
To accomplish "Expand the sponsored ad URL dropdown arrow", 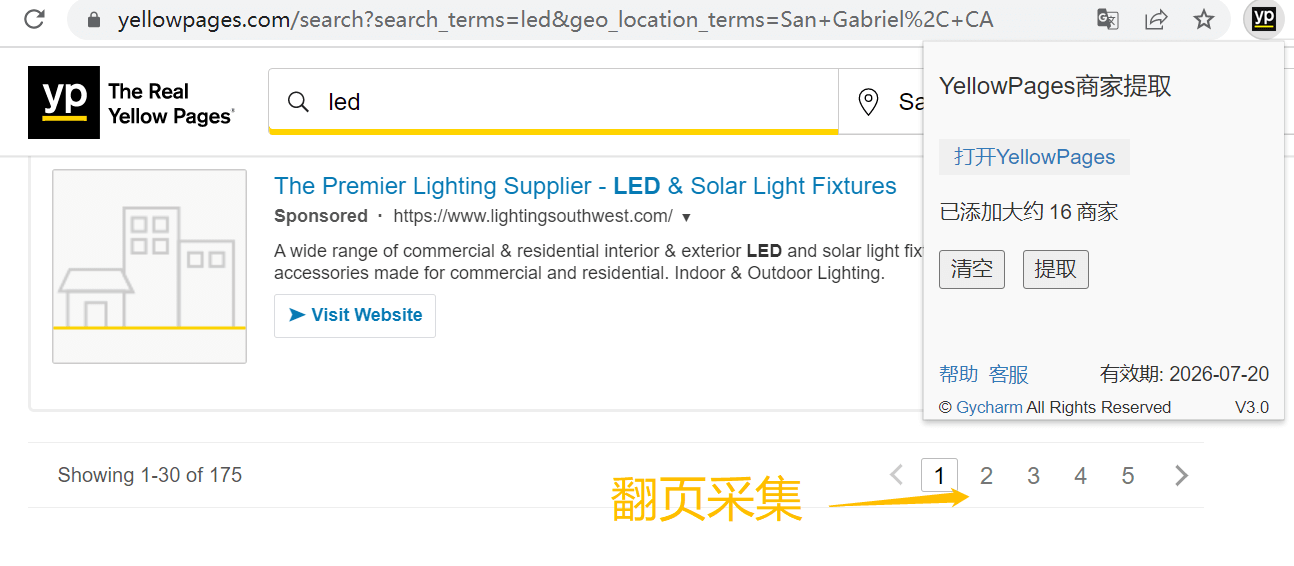I will tap(686, 217).
